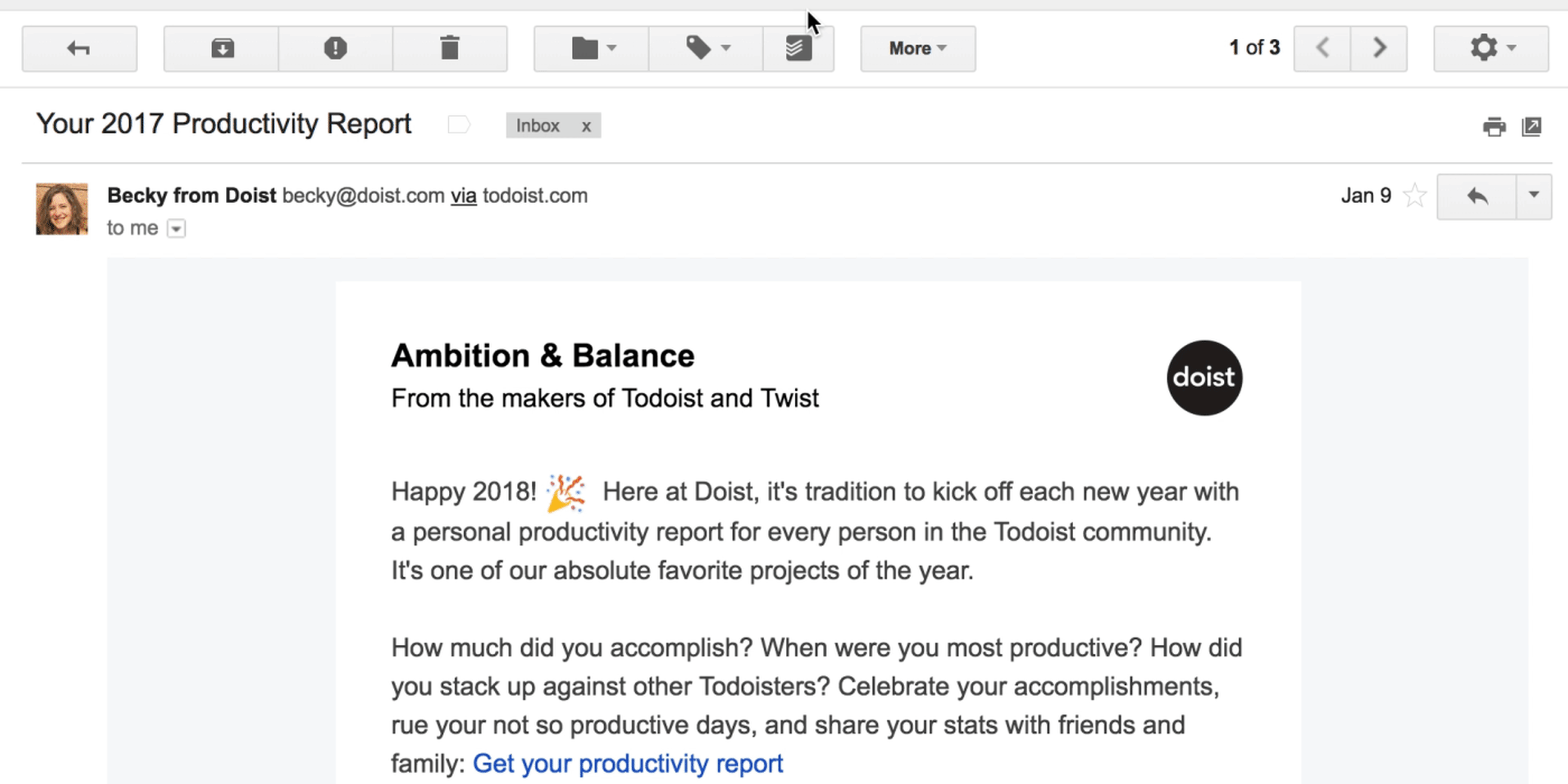Expand recipient details next to 'to me'
This screenshot has height=784, width=1568.
176,229
